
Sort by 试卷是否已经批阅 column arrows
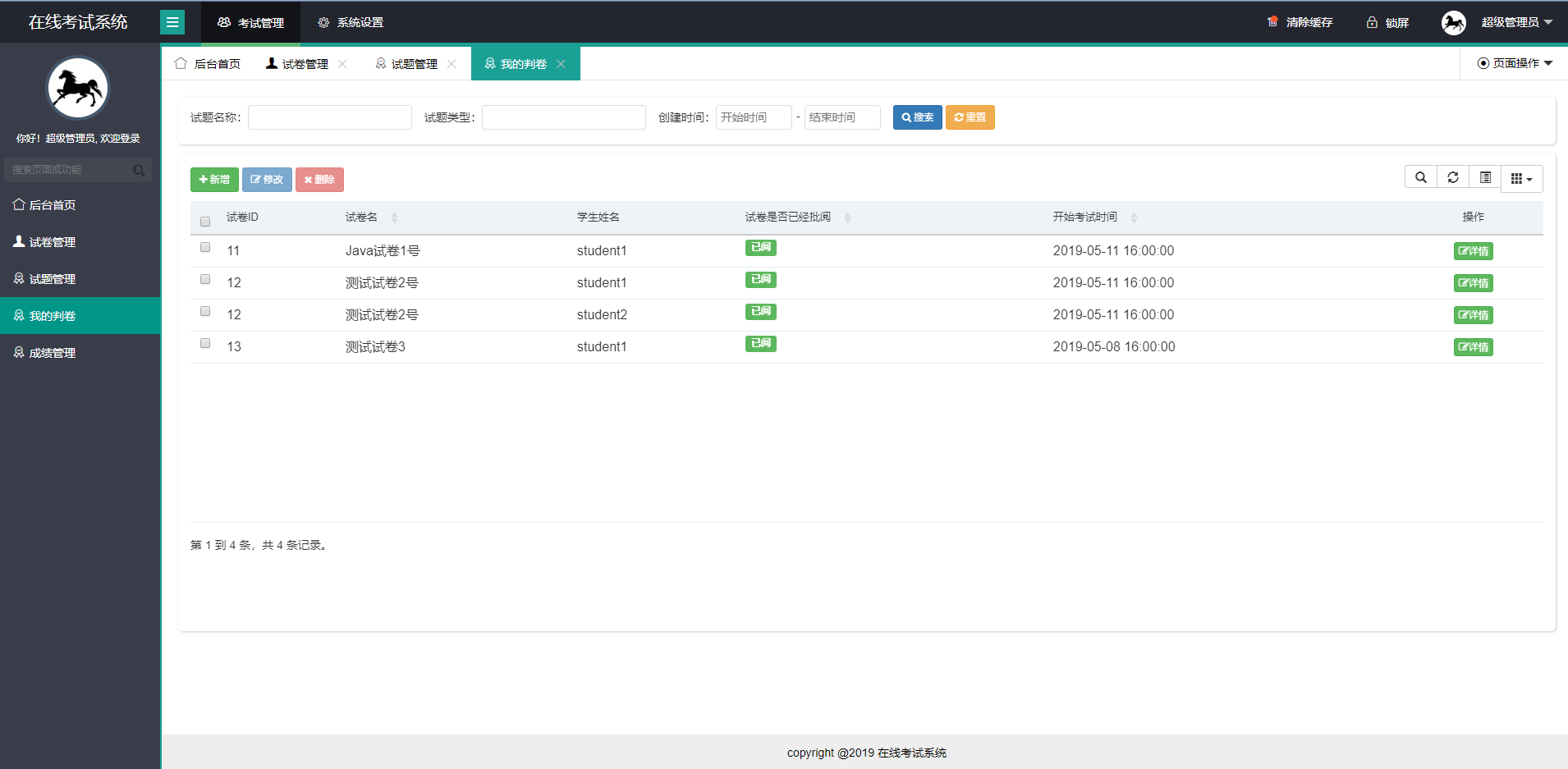click(x=847, y=217)
